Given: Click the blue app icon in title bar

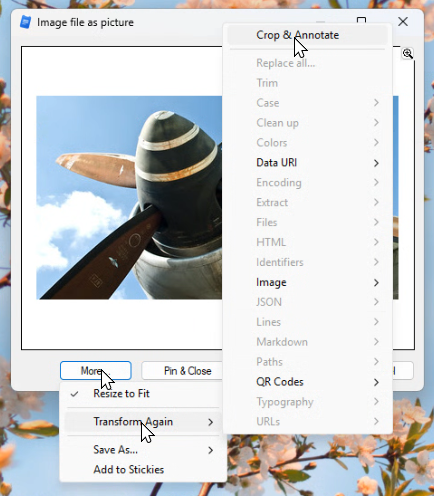Looking at the screenshot, I should [x=25, y=22].
